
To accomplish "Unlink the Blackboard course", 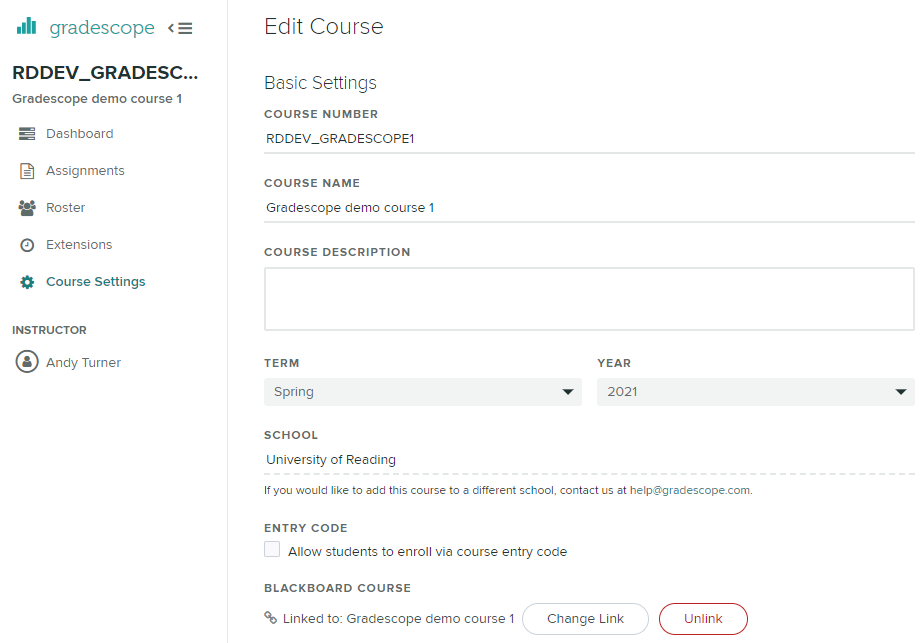I will tap(703, 619).
